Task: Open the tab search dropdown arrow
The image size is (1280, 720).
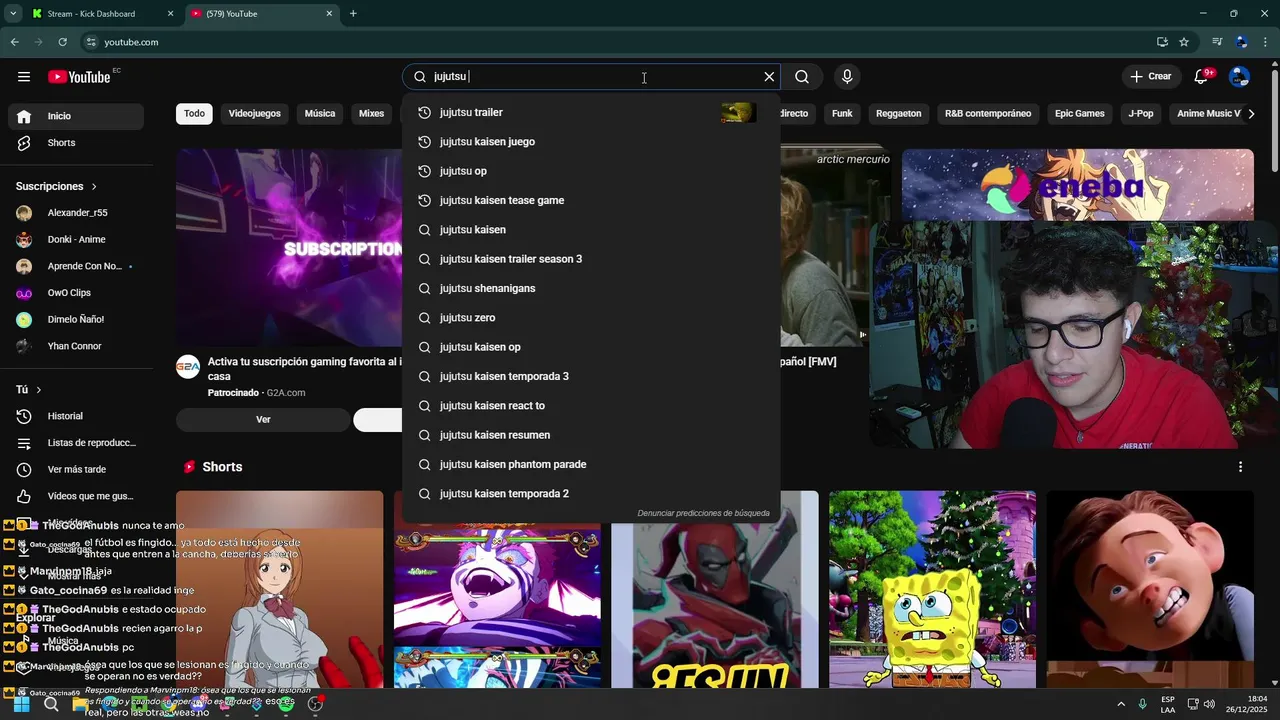Action: [x=12, y=14]
